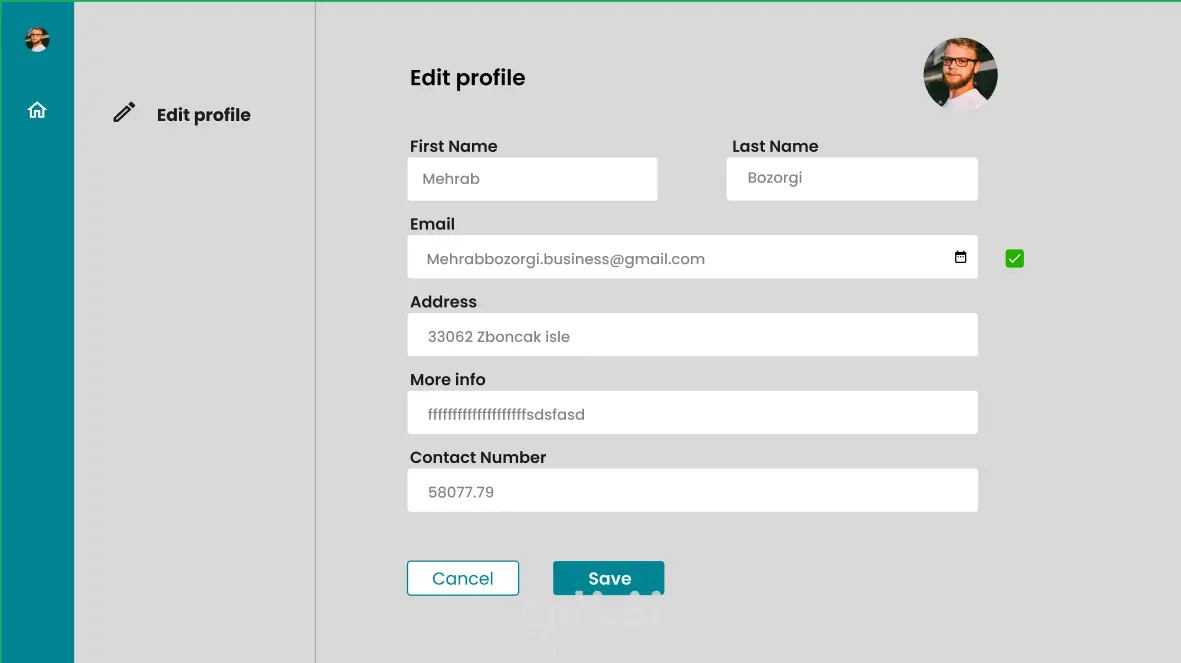Click the home icon in sidebar

click(37, 110)
